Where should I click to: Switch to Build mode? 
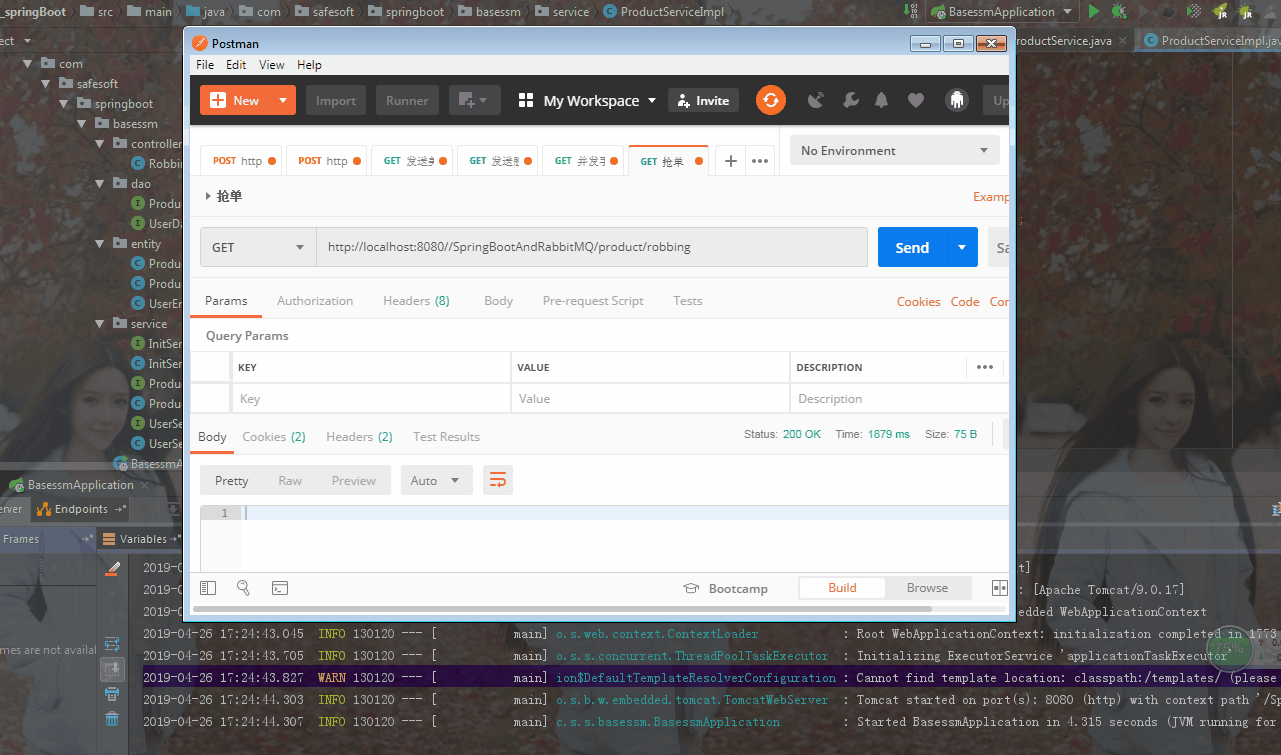[x=842, y=587]
